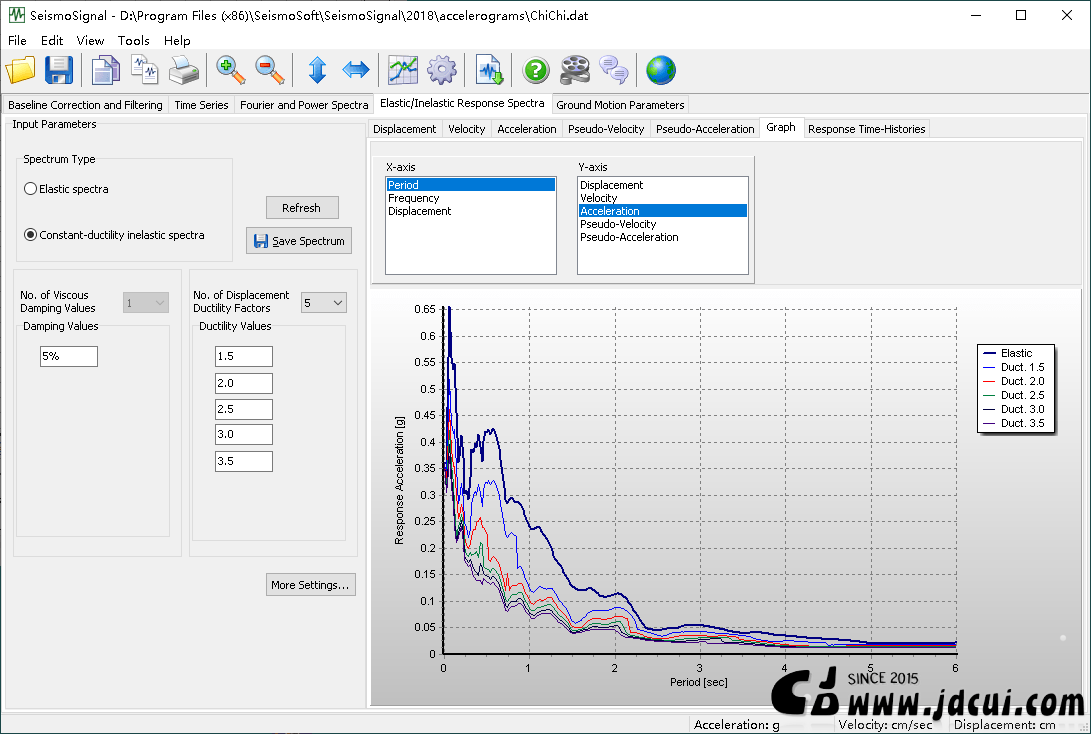Click the film reel video icon
1091x734 pixels.
575,70
